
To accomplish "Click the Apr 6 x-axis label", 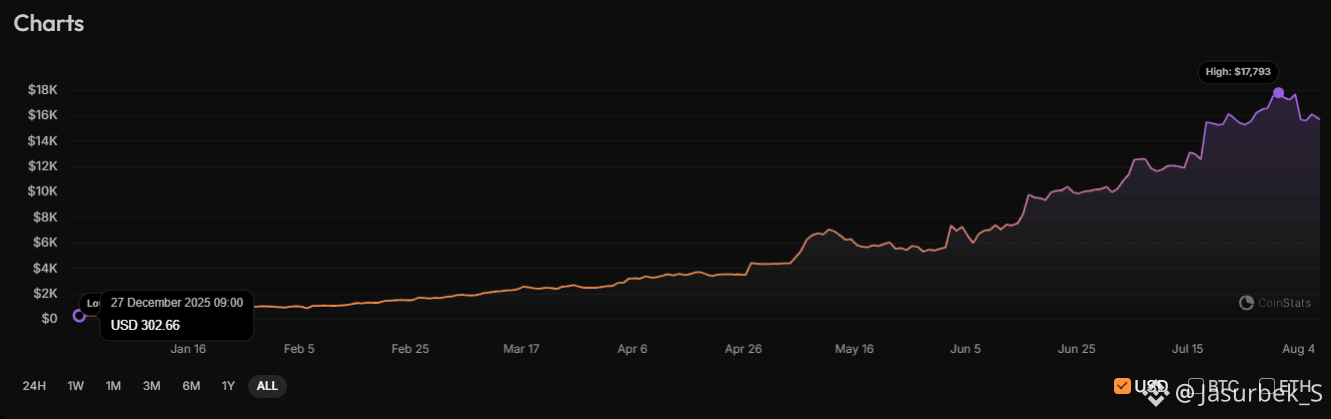I will [x=632, y=349].
